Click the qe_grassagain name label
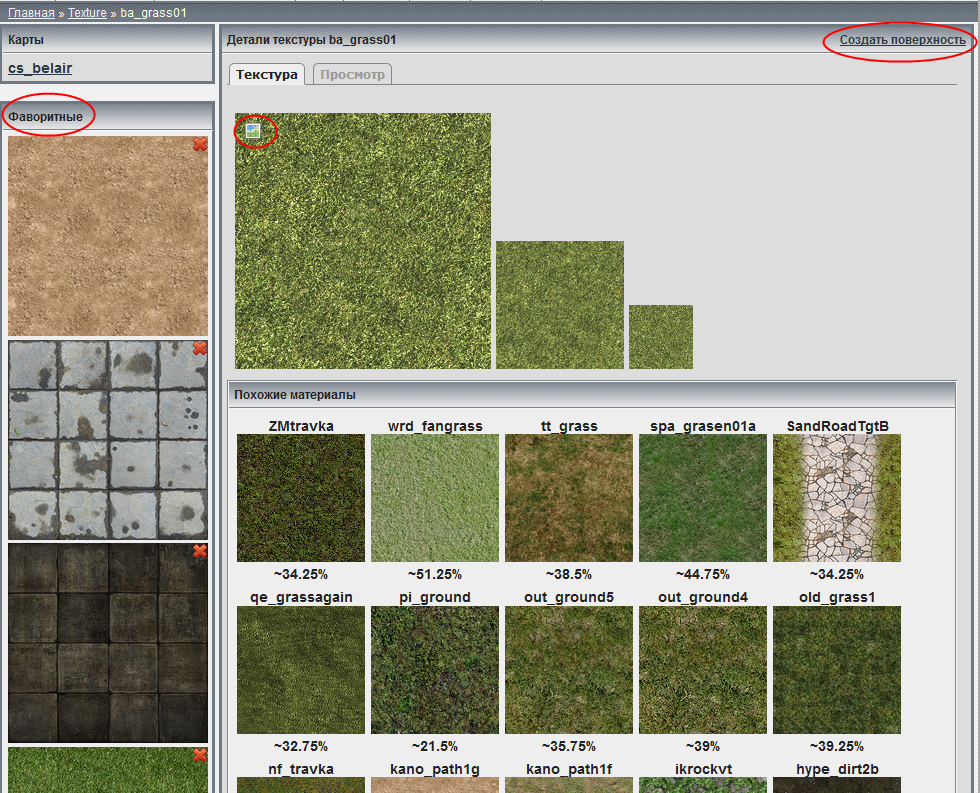980x793 pixels. [x=301, y=597]
